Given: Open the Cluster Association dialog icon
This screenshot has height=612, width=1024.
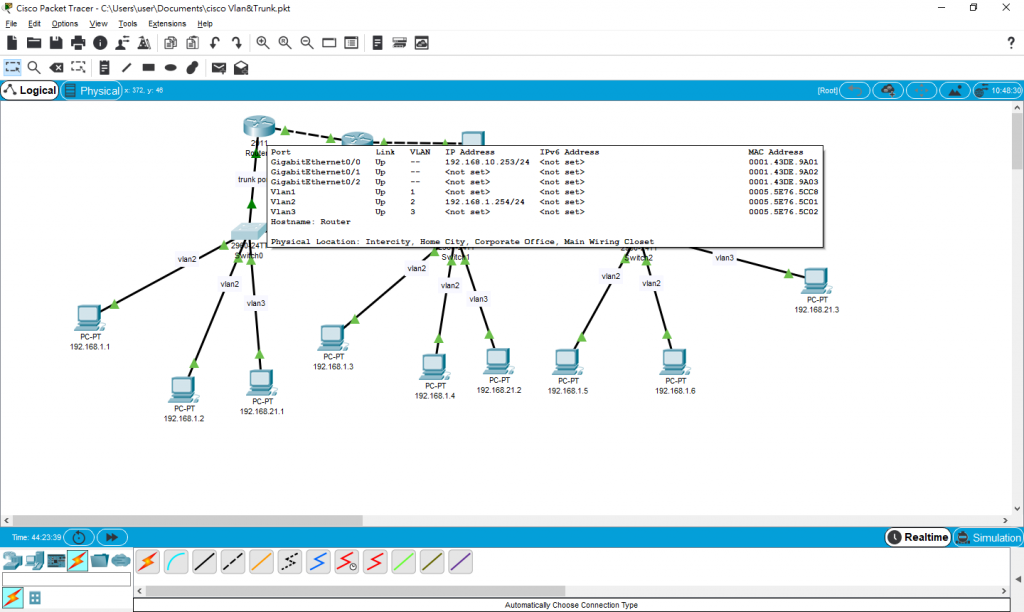Looking at the screenshot, I should click(x=422, y=43).
